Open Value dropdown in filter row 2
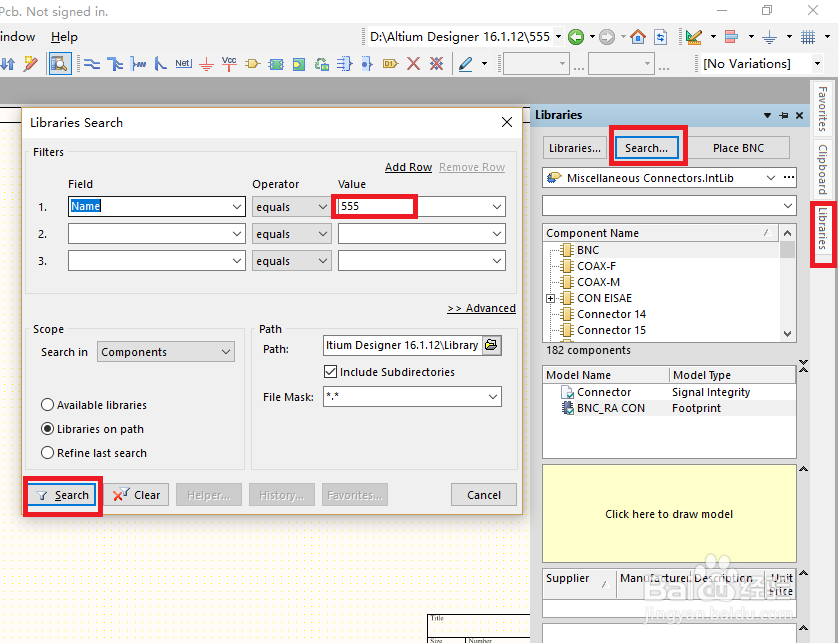Image resolution: width=838 pixels, height=643 pixels. pos(496,234)
